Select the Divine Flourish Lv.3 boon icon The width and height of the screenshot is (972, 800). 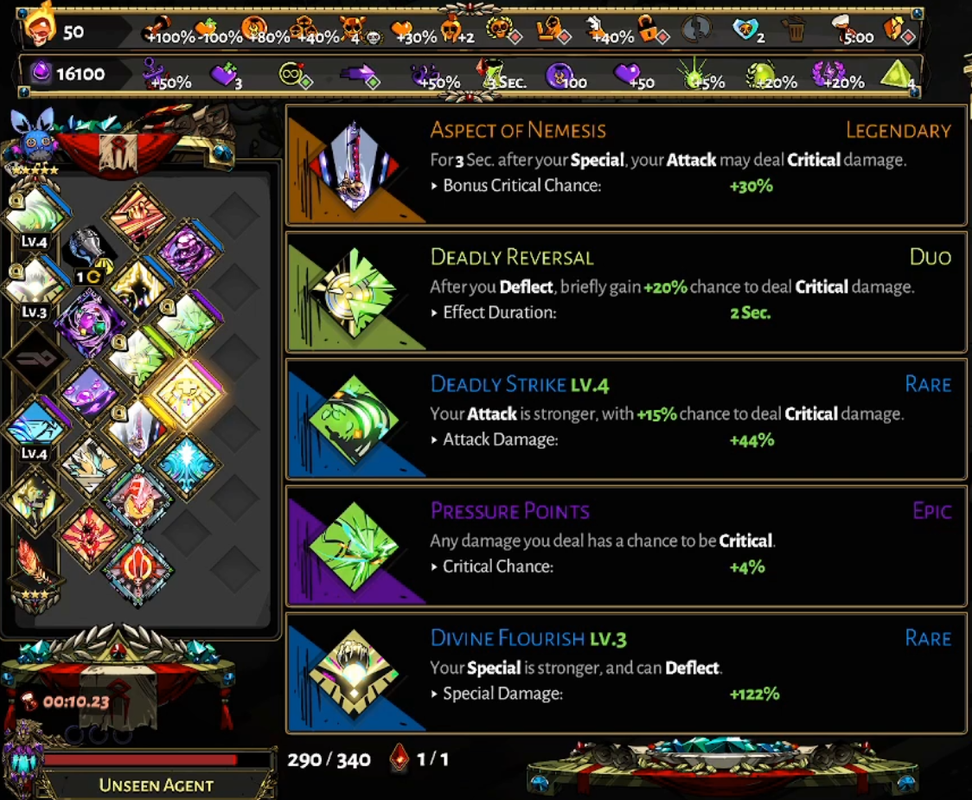[354, 674]
